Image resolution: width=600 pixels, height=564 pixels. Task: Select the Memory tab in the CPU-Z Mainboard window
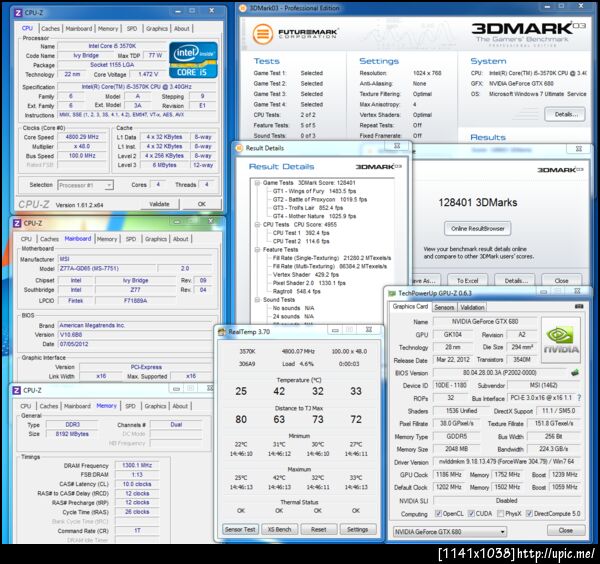coord(107,239)
